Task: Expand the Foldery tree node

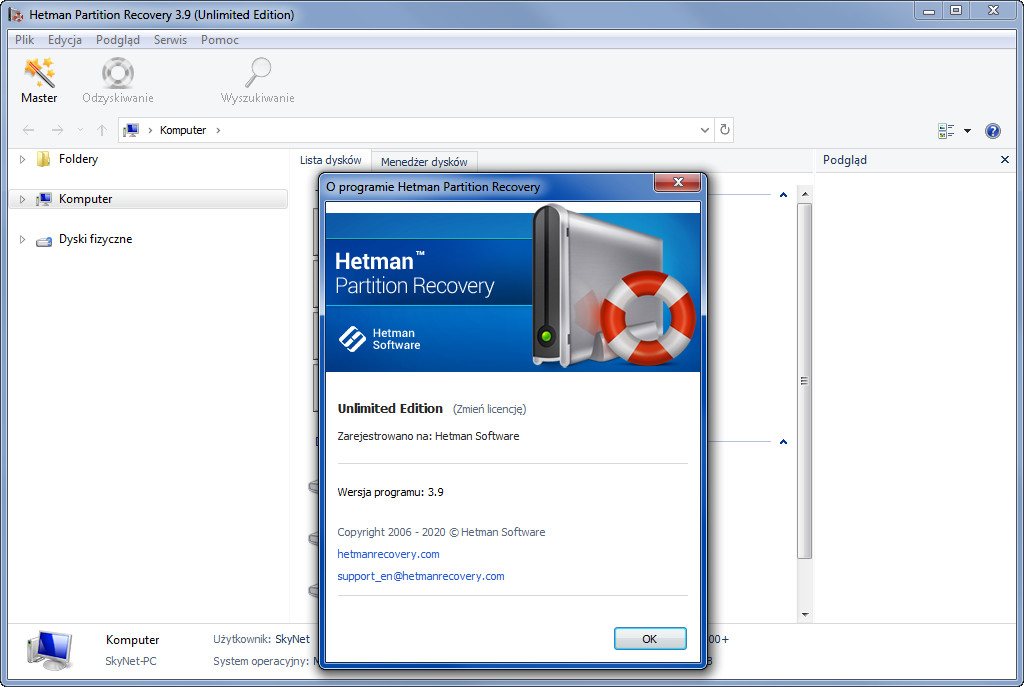Action: (x=22, y=159)
